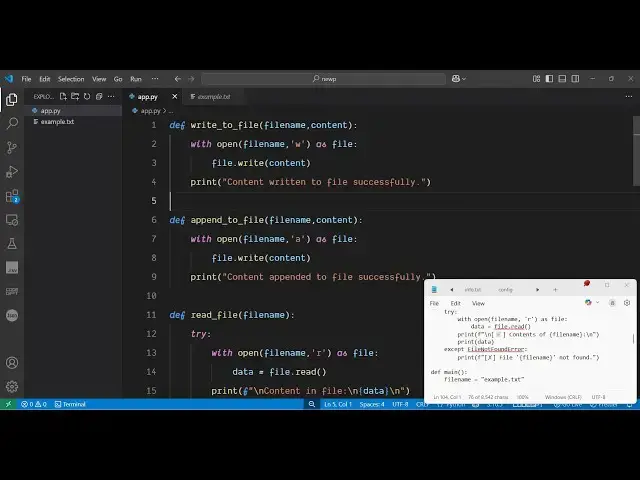
Task: Open the Accounts menu icon
Action: point(12,362)
